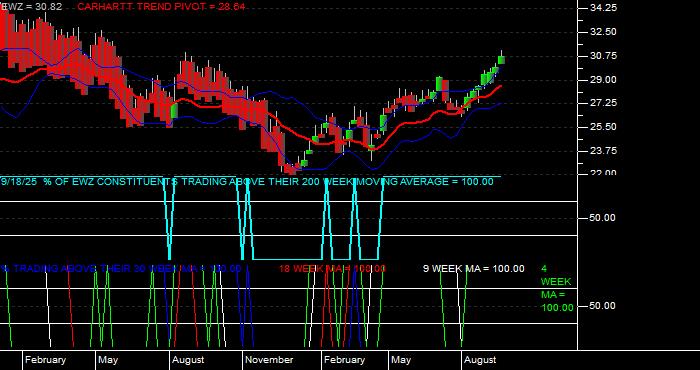Image resolution: width=700 pixels, height=370 pixels.
Task: Click the 32.50 price axis value
Action: click(x=603, y=32)
